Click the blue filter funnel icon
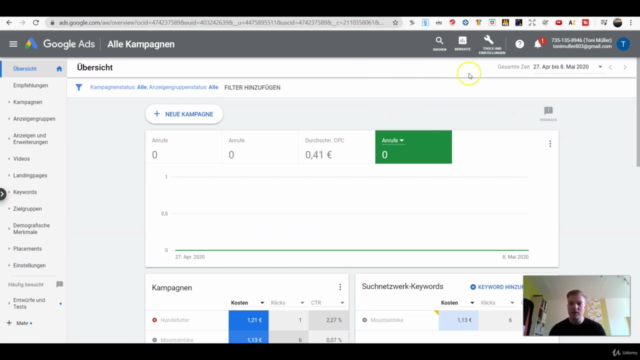This screenshot has width=640, height=360. (x=79, y=87)
